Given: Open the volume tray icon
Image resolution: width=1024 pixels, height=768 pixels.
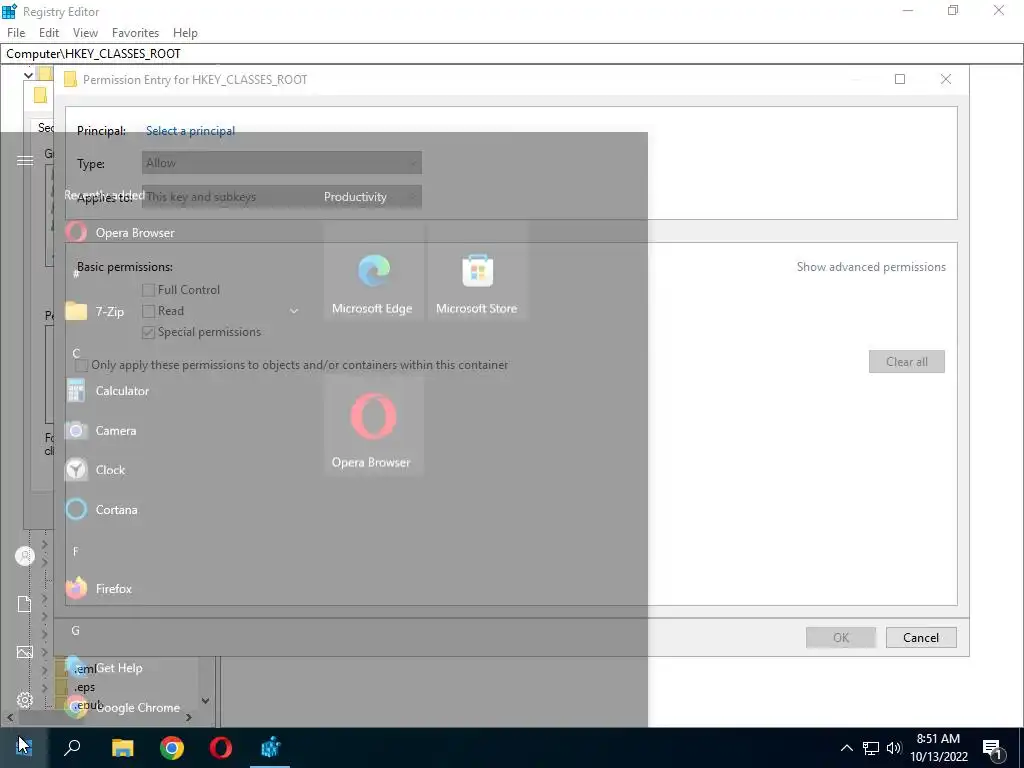Looking at the screenshot, I should (x=894, y=748).
